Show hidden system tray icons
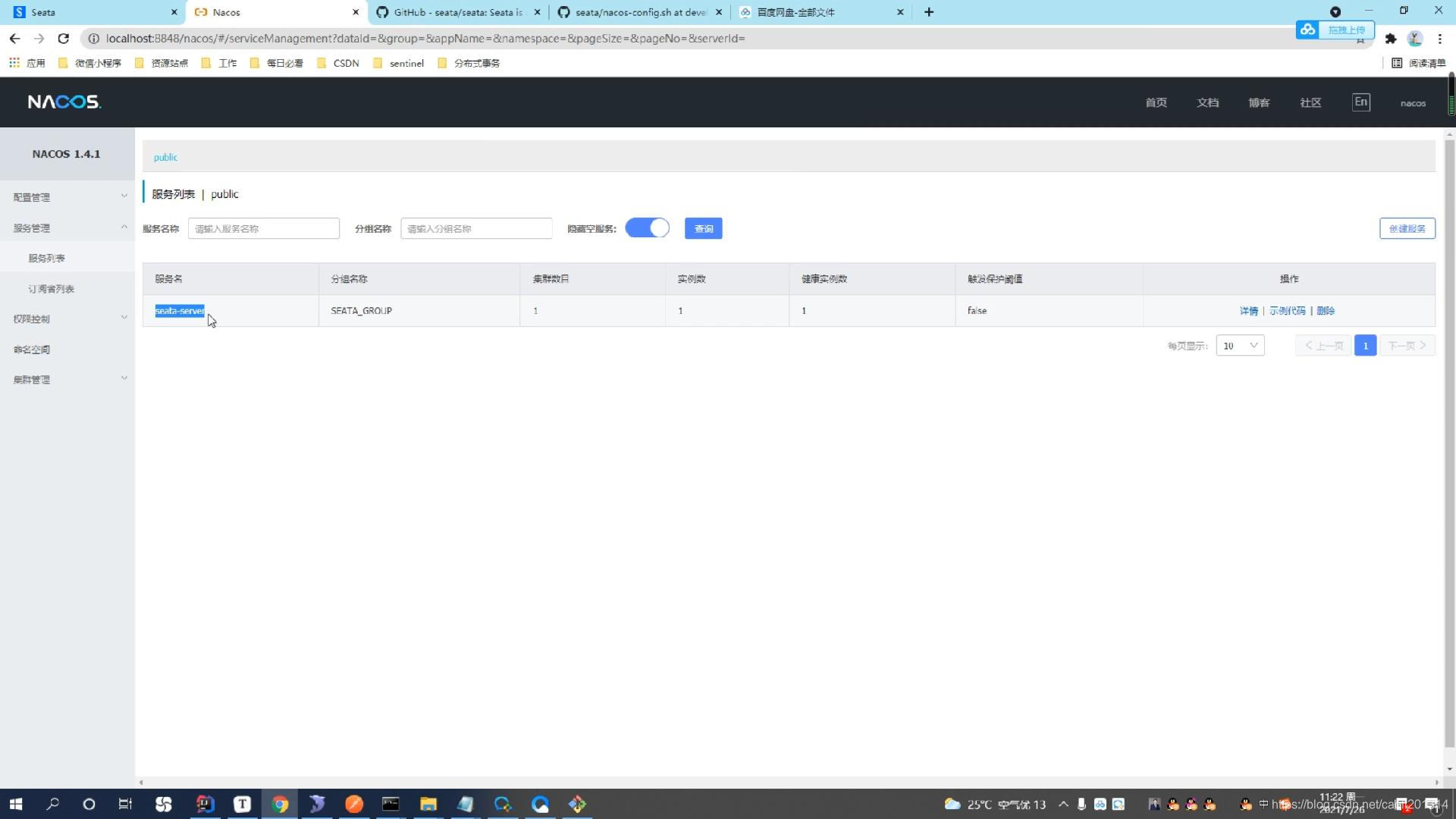This screenshot has width=1456, height=819. [x=1063, y=804]
